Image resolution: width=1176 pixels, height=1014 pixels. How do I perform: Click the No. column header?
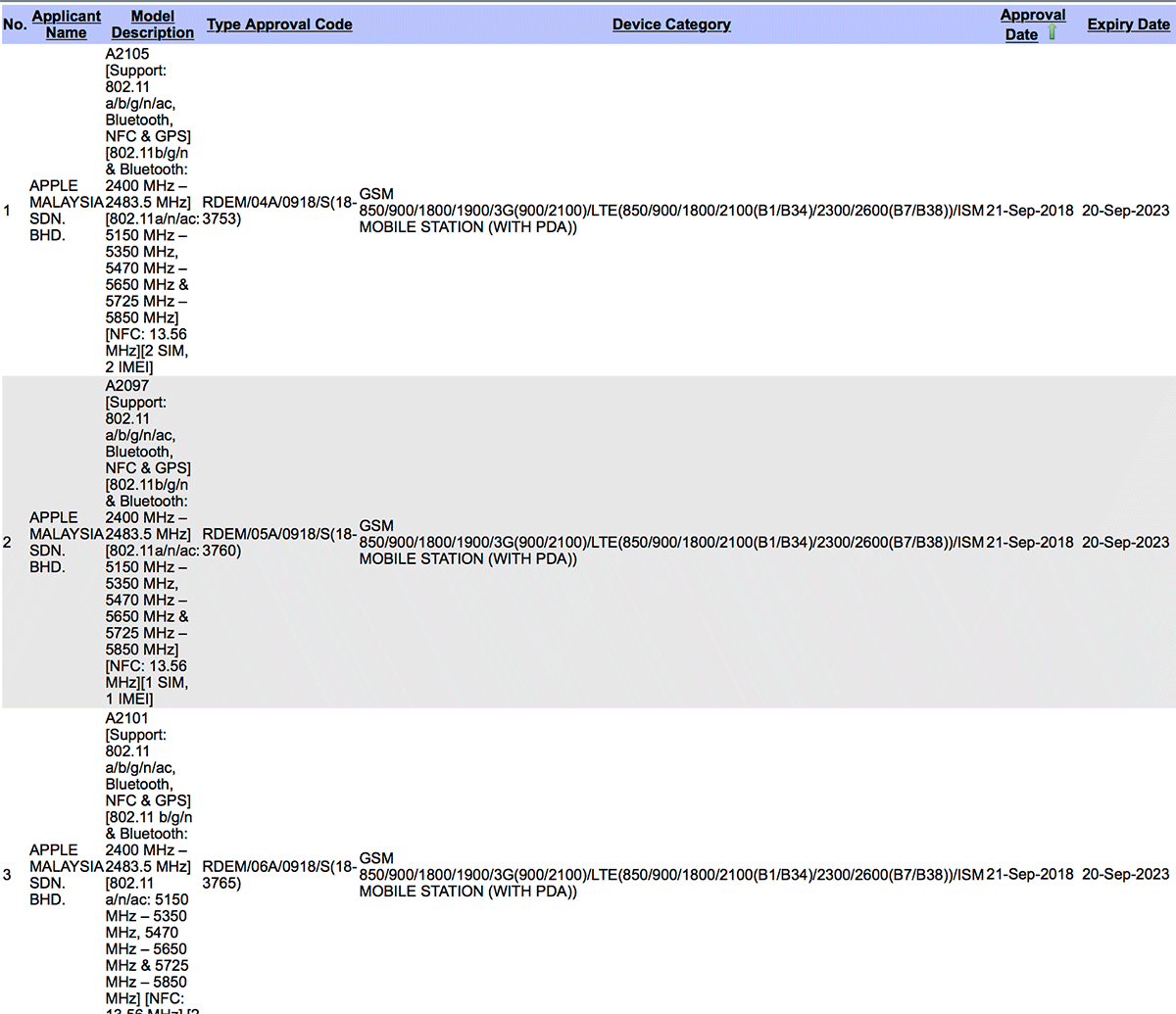[15, 24]
